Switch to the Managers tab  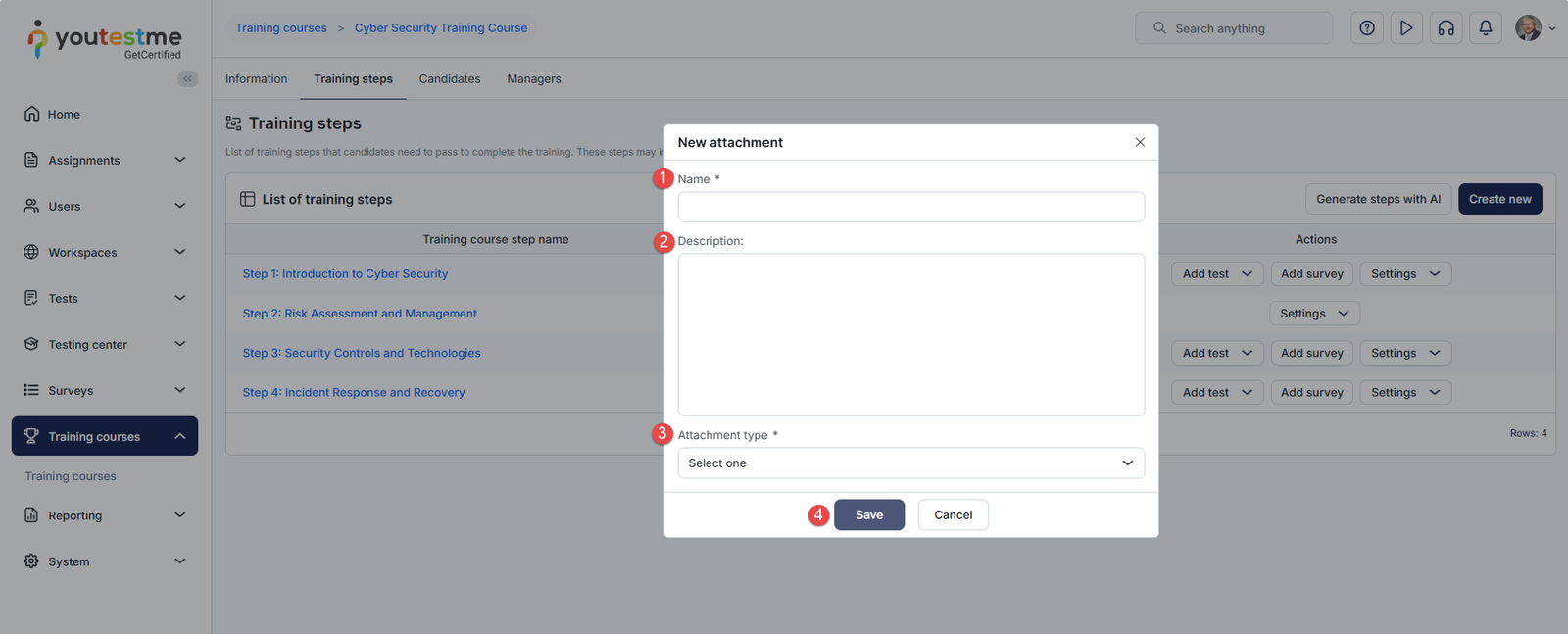534,79
